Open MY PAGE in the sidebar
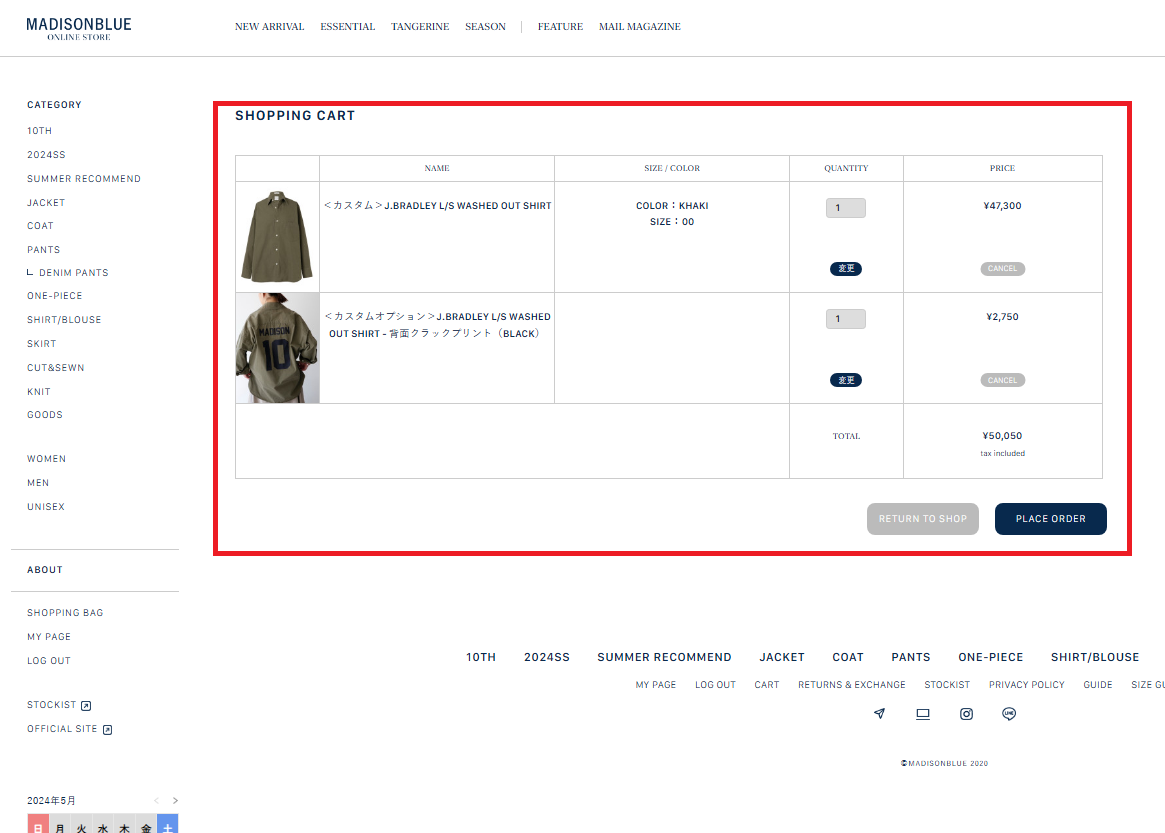Viewport: 1165px width, 833px height. pyautogui.click(x=49, y=637)
